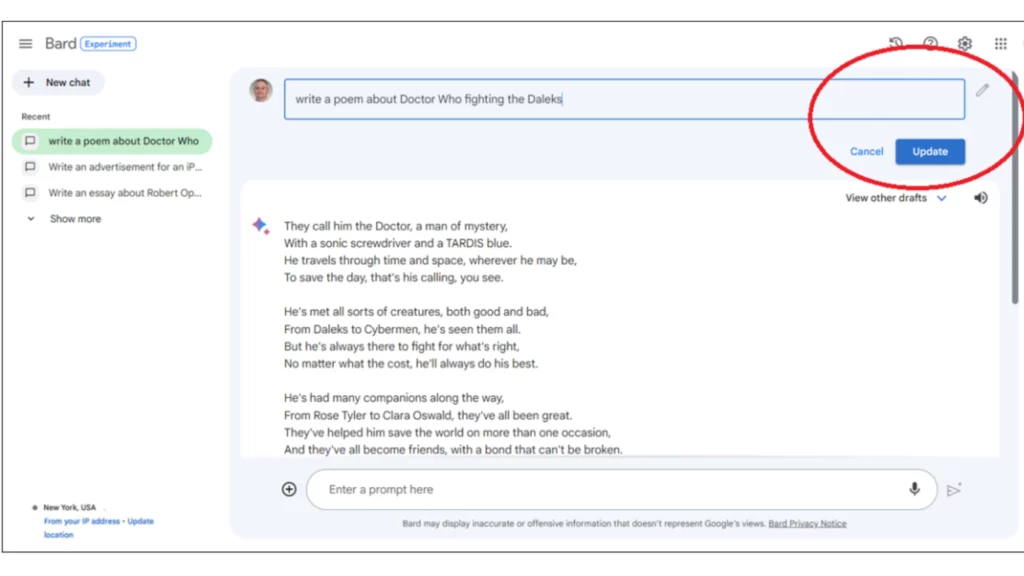The image size is (1024, 576).
Task: Open the settings gear icon
Action: (x=965, y=44)
